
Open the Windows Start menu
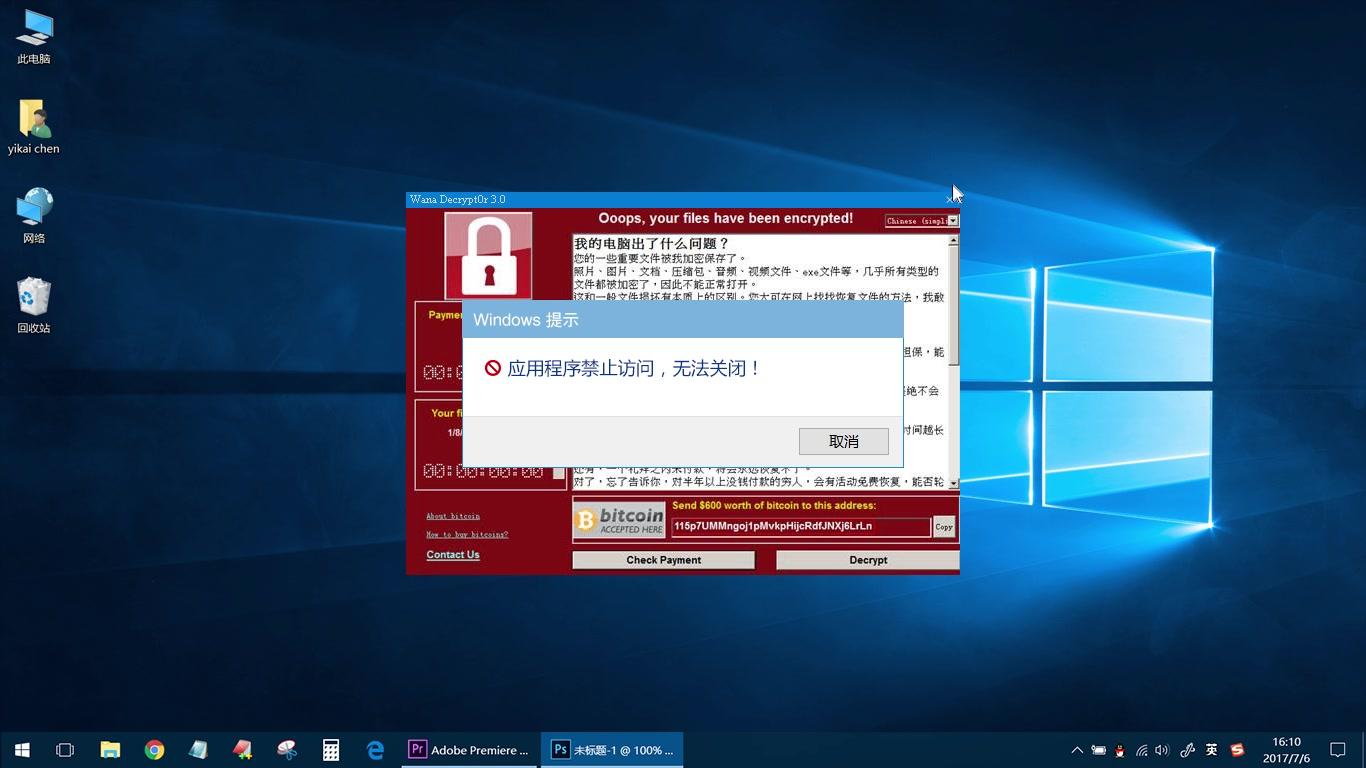point(22,749)
